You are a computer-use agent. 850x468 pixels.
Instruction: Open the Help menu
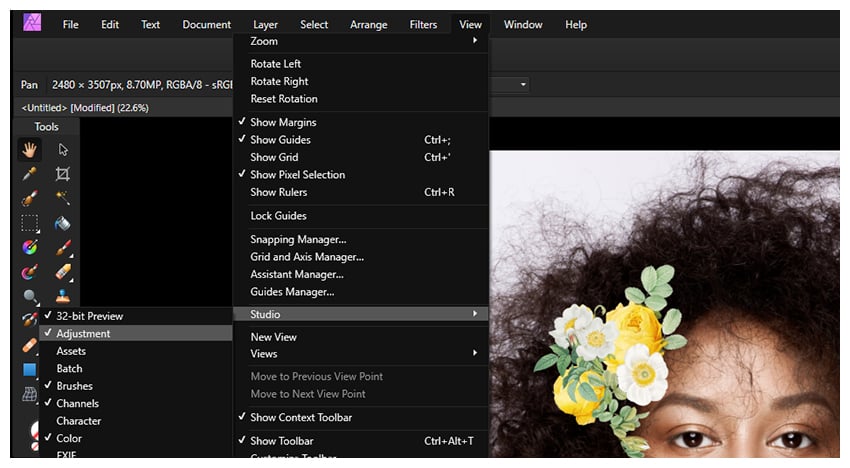576,24
